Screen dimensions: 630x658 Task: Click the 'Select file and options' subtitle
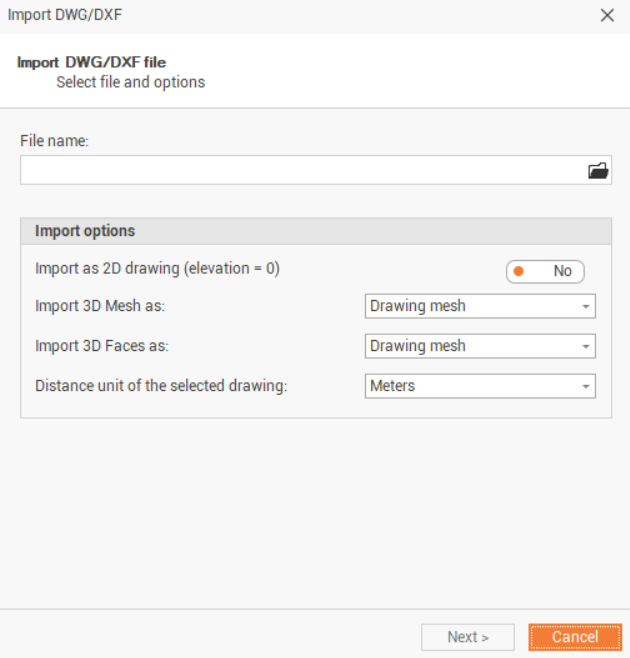pyautogui.click(x=130, y=82)
